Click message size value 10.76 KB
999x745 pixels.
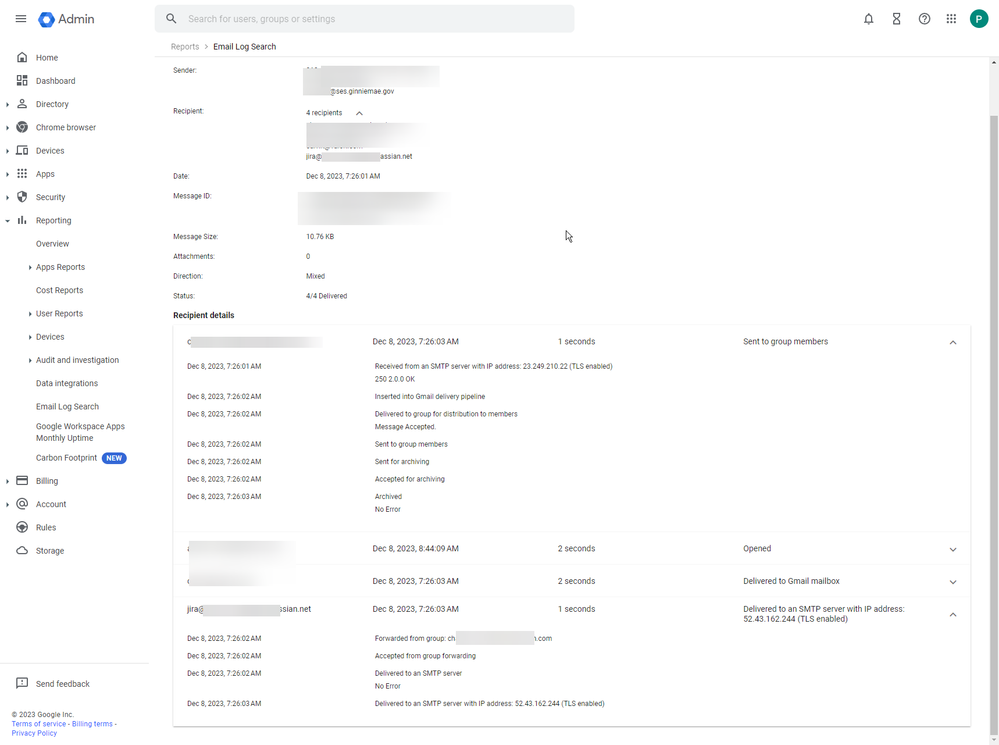320,236
